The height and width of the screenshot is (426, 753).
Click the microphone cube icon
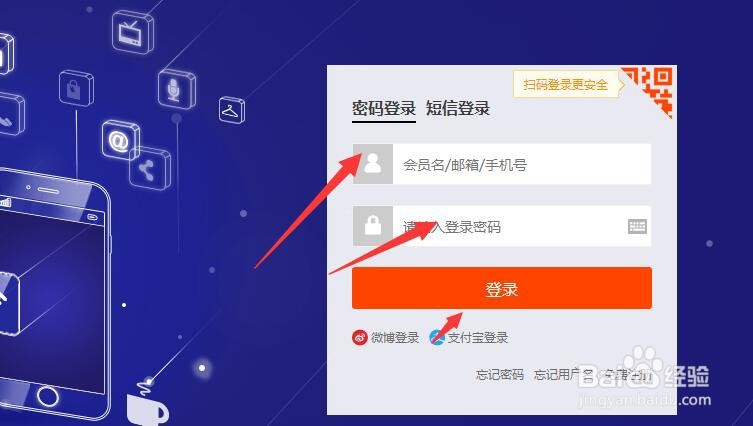[176, 89]
